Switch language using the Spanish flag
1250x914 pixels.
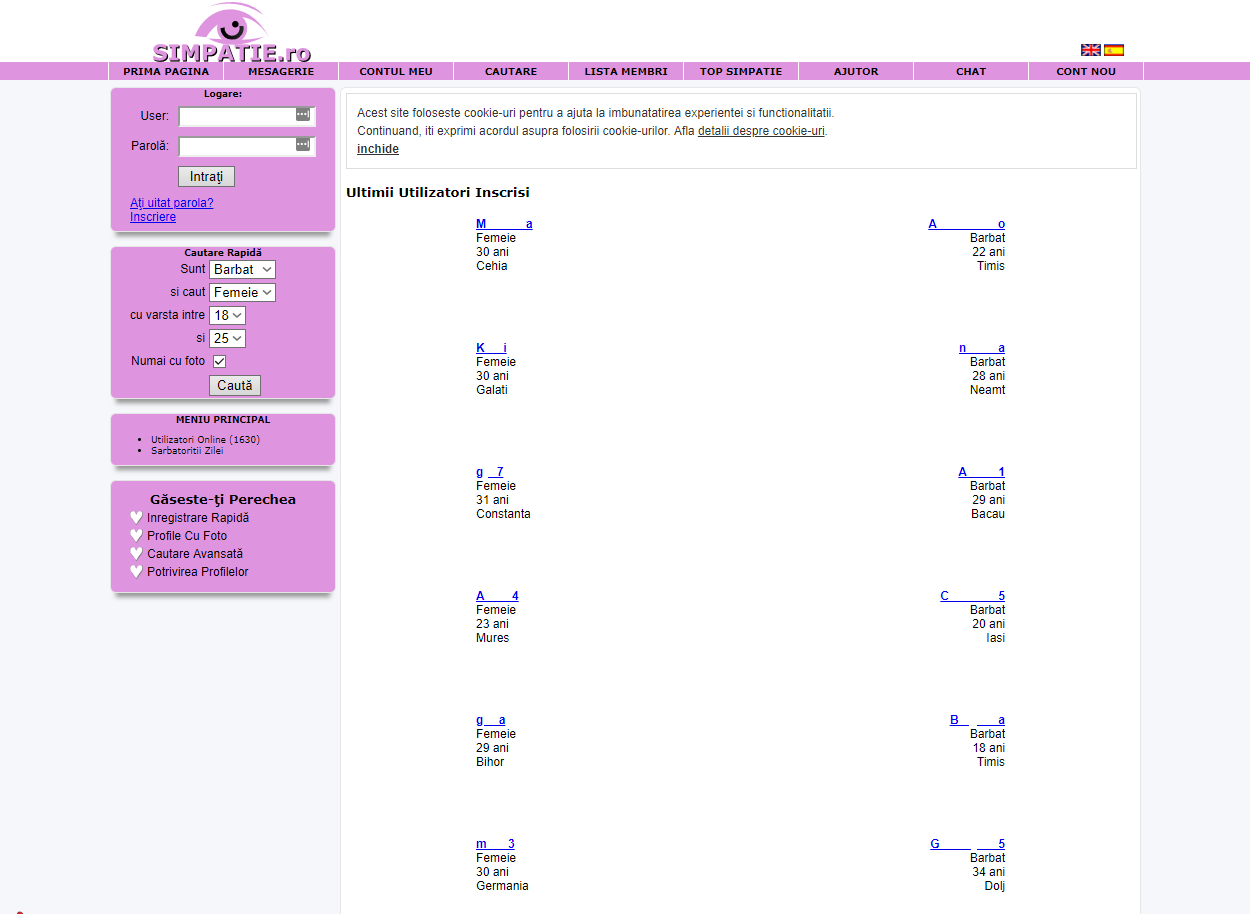[1114, 50]
